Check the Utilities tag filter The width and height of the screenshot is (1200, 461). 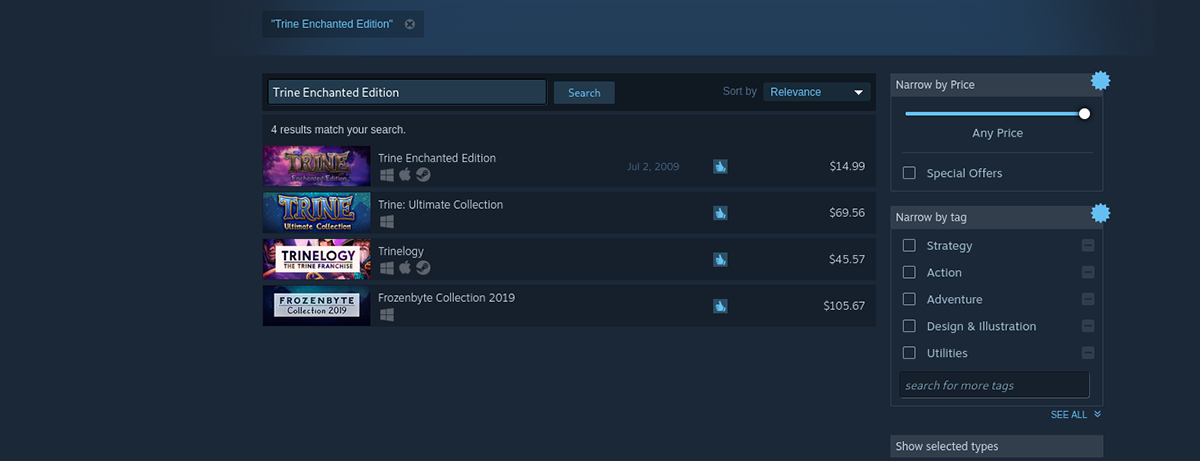(x=909, y=353)
